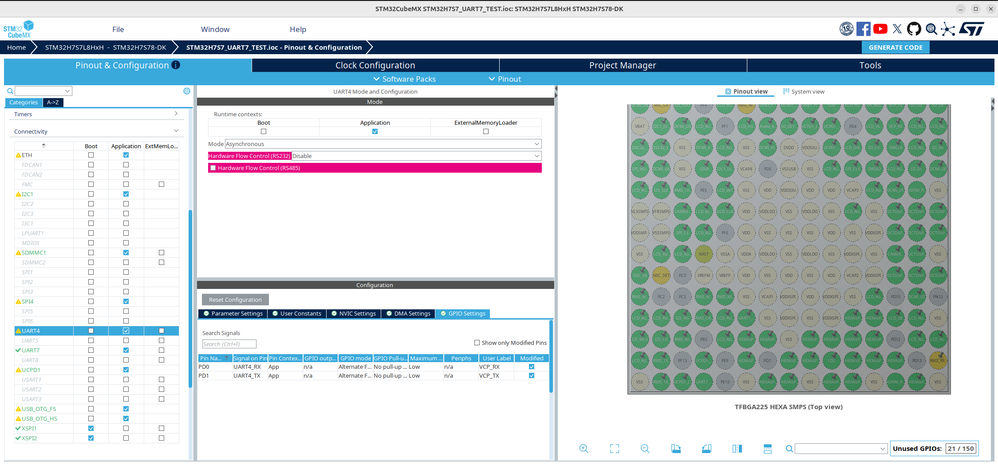Open the YouTube icon in header

point(881,29)
